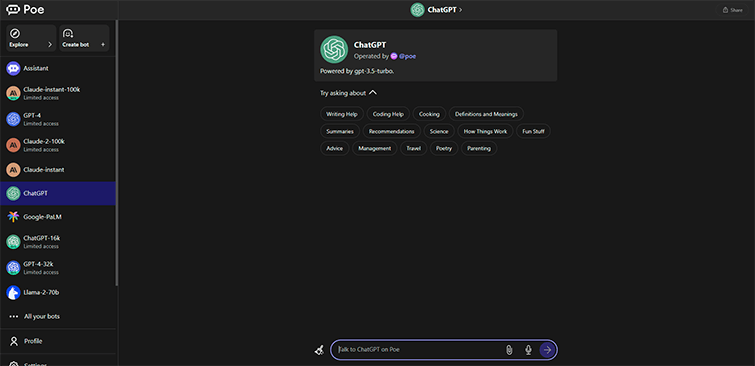Screen dimensions: 755x366
Task: Open the Llama-2-70b chat label
Action: 41,292
